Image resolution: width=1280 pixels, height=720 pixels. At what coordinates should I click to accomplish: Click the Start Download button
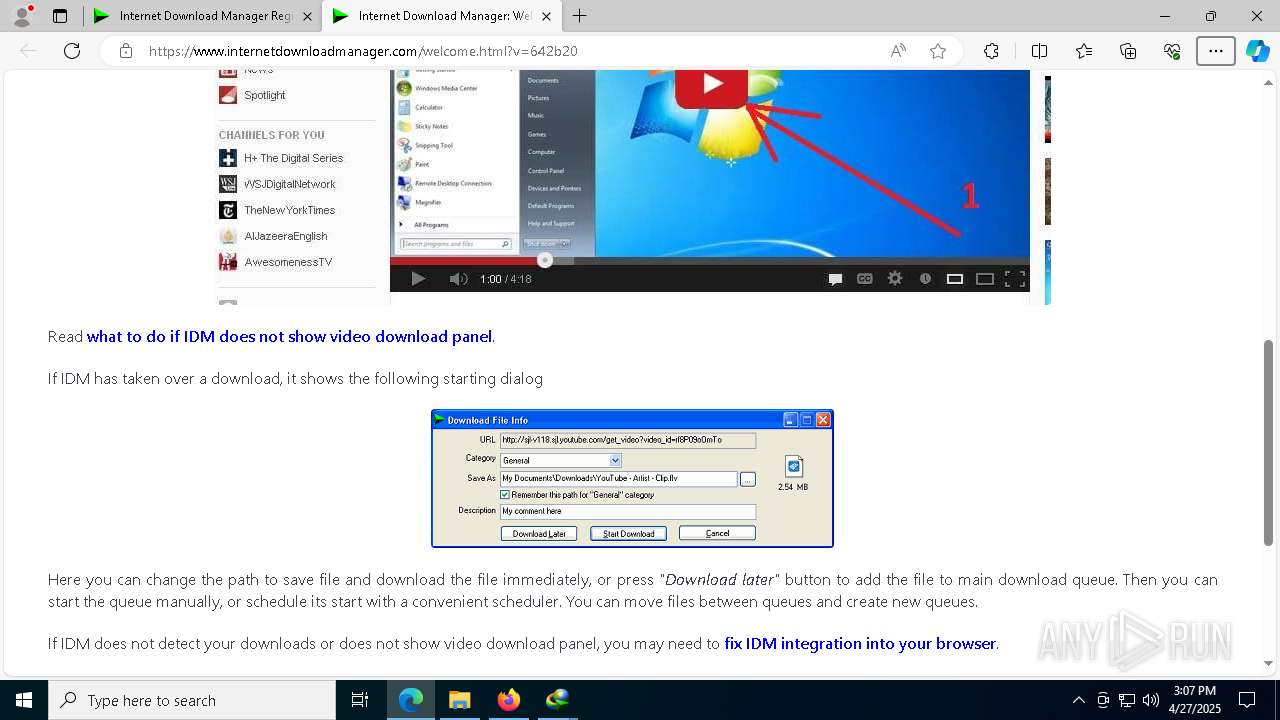pos(628,534)
